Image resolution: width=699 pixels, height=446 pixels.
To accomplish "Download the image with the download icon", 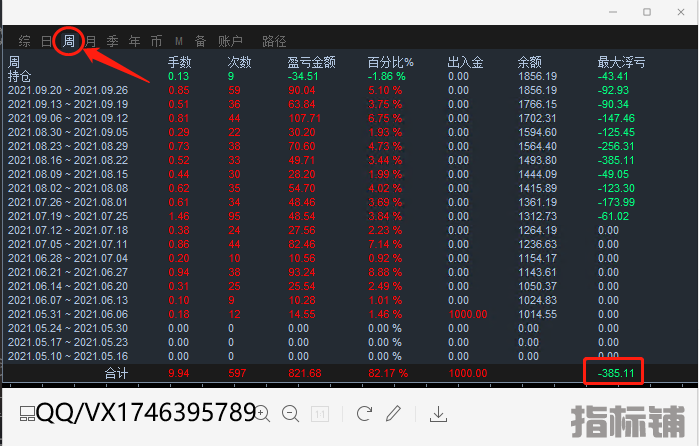I will [x=438, y=413].
